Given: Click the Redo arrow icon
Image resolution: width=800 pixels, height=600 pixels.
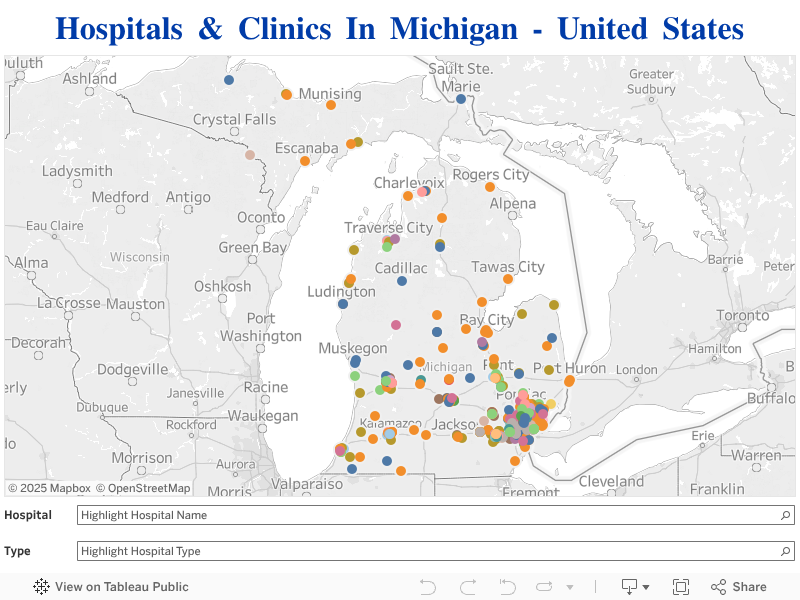Looking at the screenshot, I should pos(468,587).
